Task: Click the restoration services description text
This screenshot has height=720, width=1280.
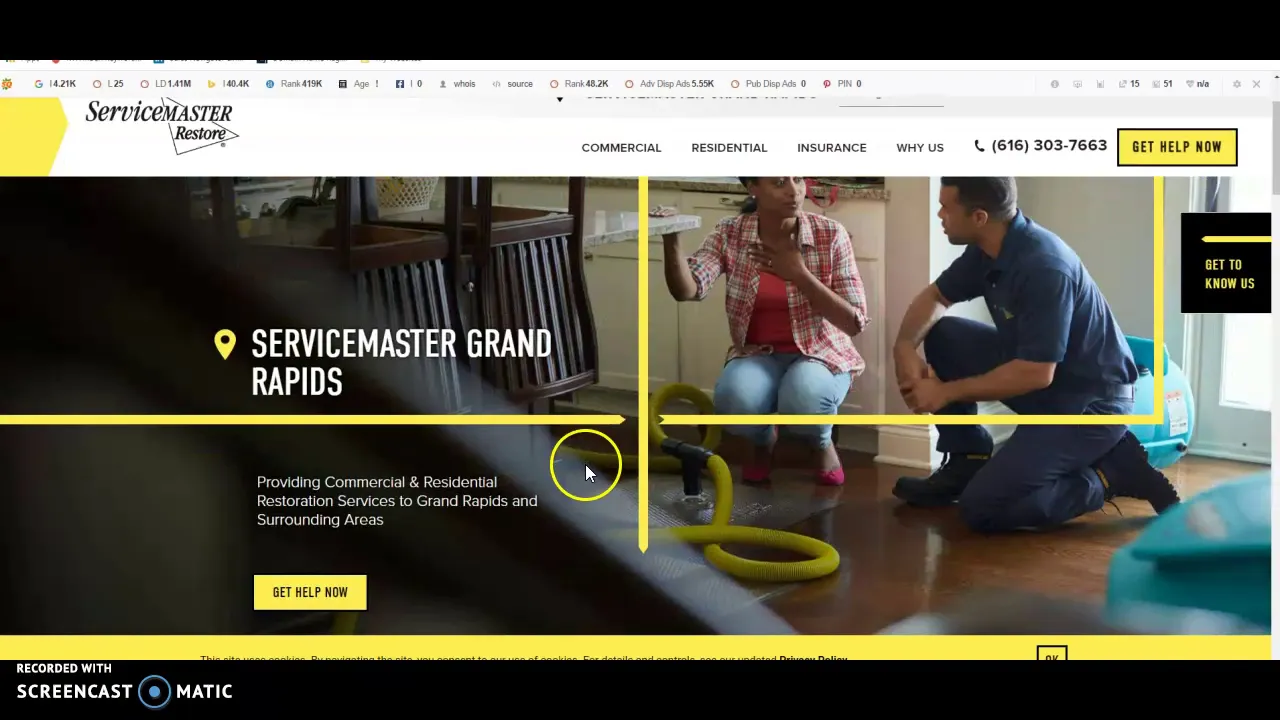Action: (x=397, y=501)
